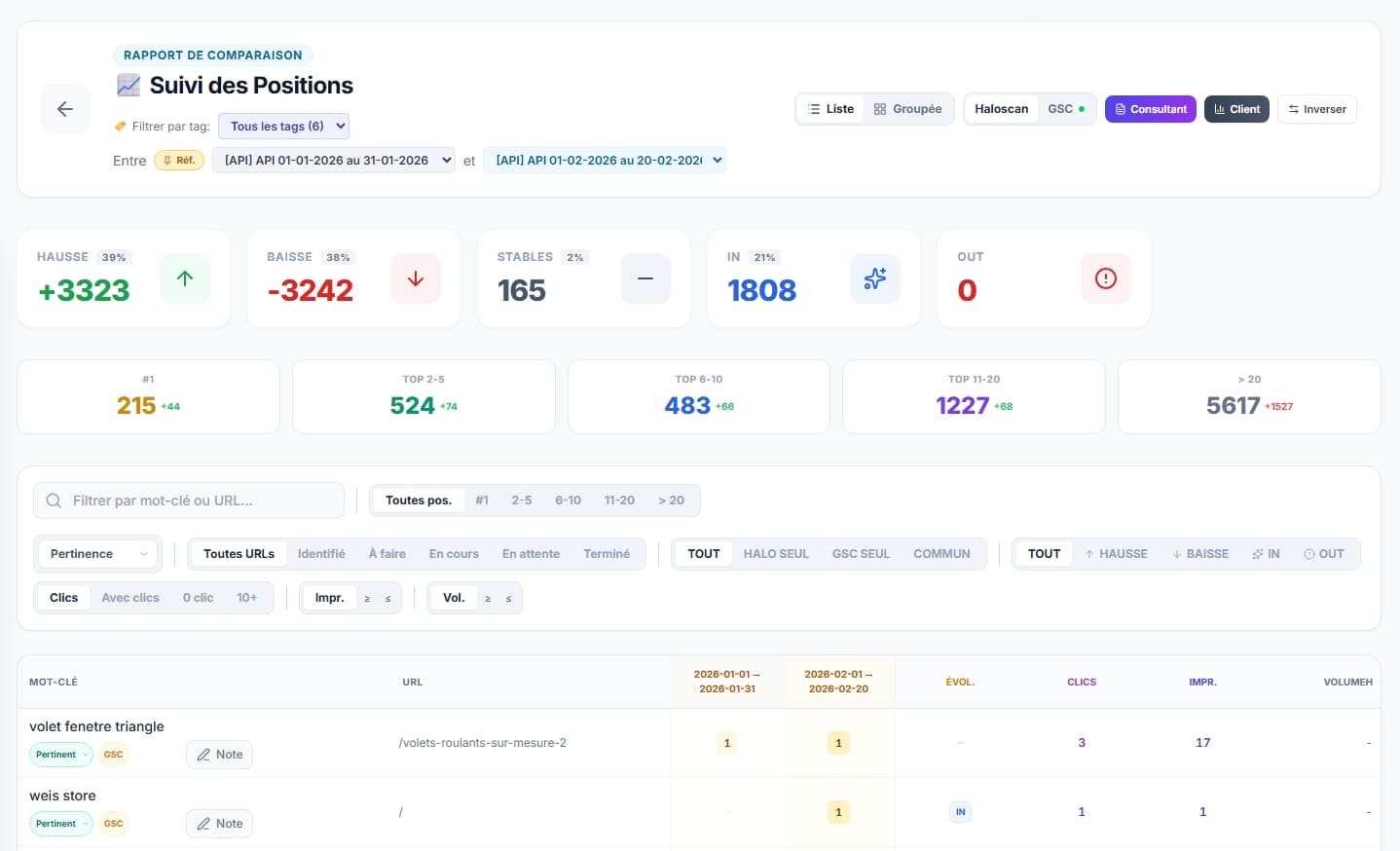This screenshot has width=1400, height=851.
Task: Click the search magnifier in the filter field
Action: (53, 499)
